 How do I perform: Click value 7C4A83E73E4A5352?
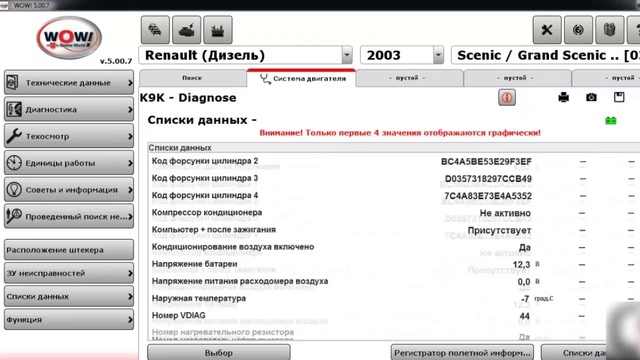click(488, 196)
